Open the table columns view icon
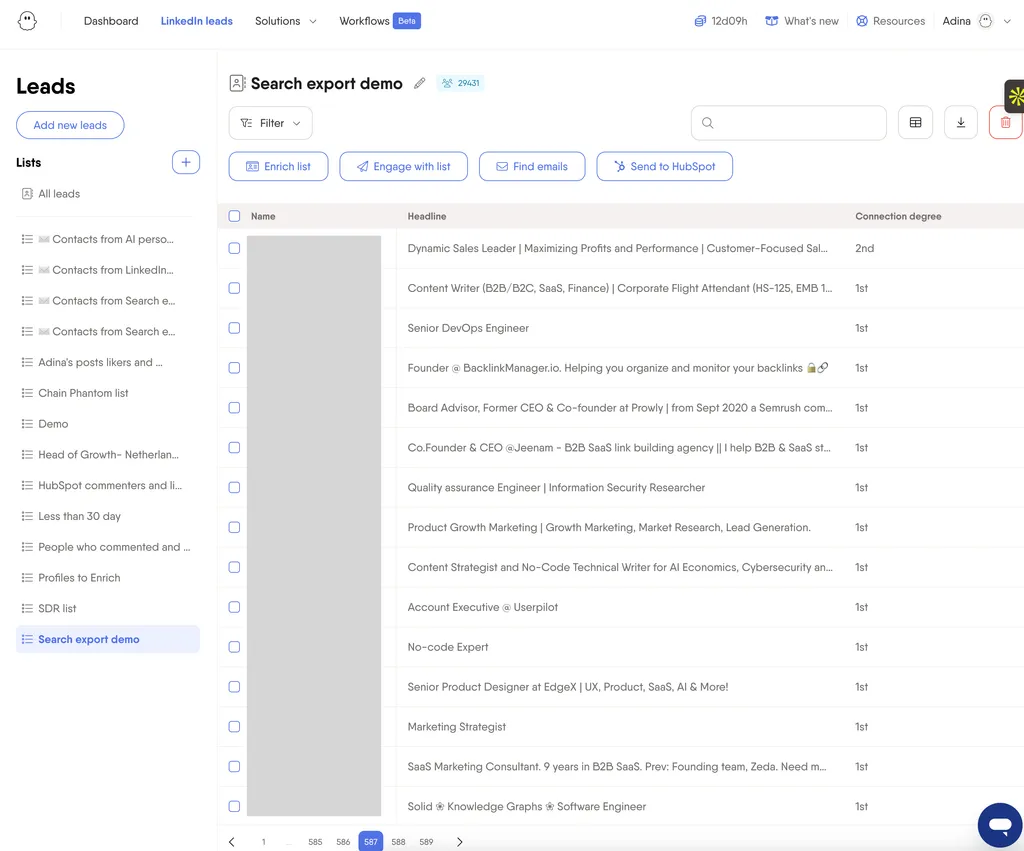This screenshot has width=1024, height=851. (915, 123)
